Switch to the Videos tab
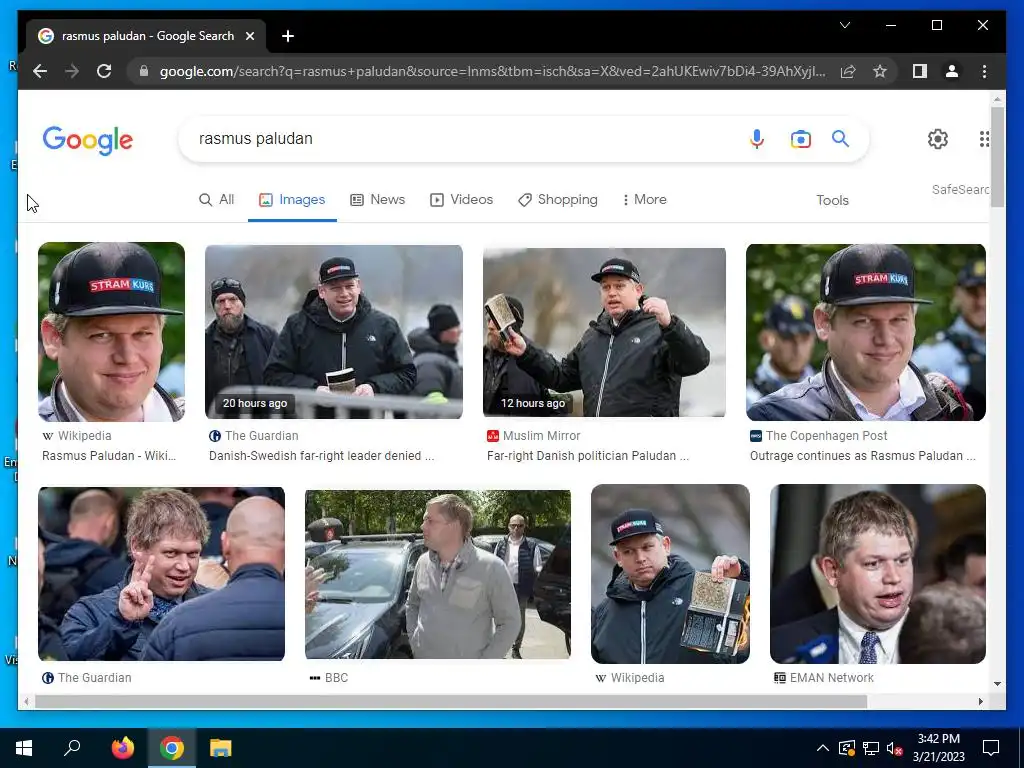1024x768 pixels. click(x=461, y=200)
